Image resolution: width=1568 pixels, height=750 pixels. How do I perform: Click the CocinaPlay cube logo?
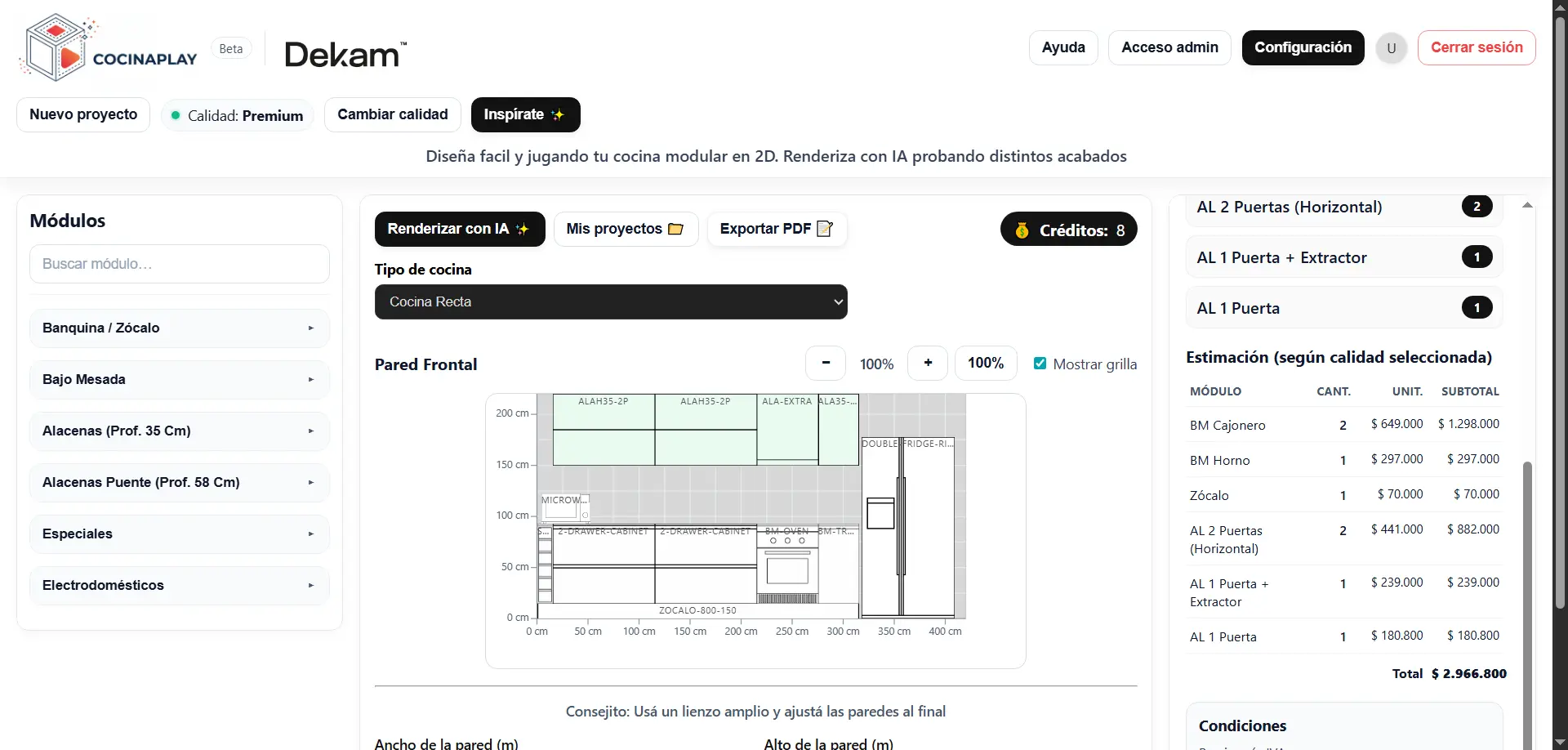click(x=56, y=49)
